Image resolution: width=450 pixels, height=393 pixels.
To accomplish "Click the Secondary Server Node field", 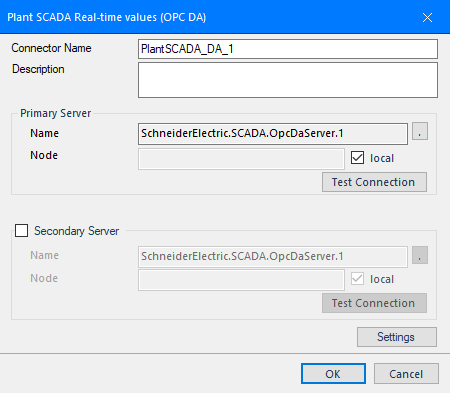I will (x=241, y=280).
